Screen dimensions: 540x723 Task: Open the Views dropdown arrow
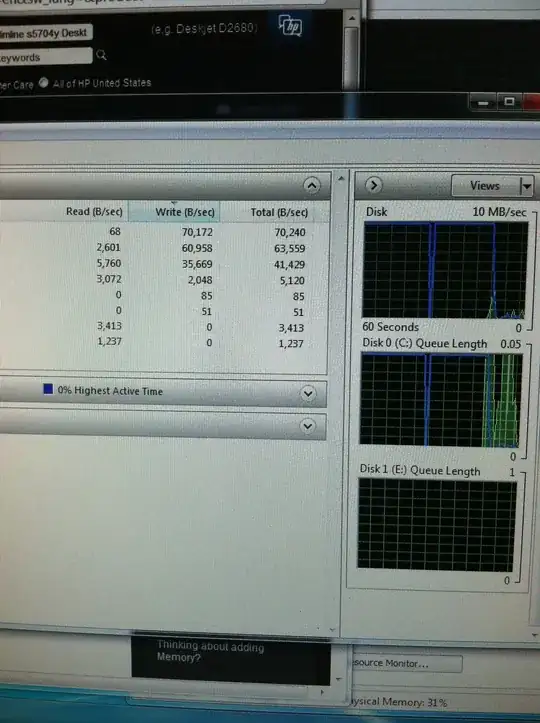[527, 187]
